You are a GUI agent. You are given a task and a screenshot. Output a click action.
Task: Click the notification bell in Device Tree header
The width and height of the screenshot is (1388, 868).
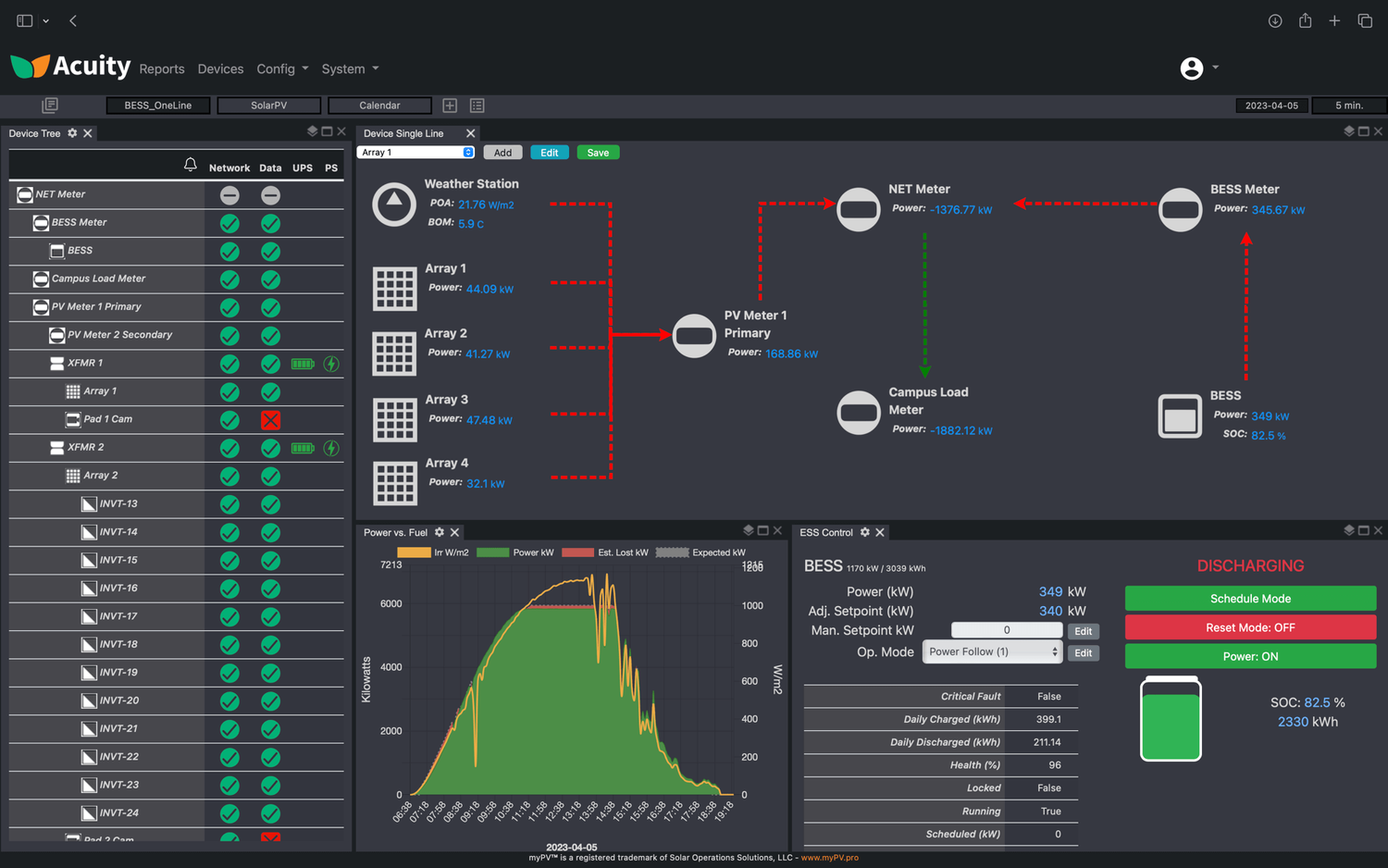pos(190,165)
